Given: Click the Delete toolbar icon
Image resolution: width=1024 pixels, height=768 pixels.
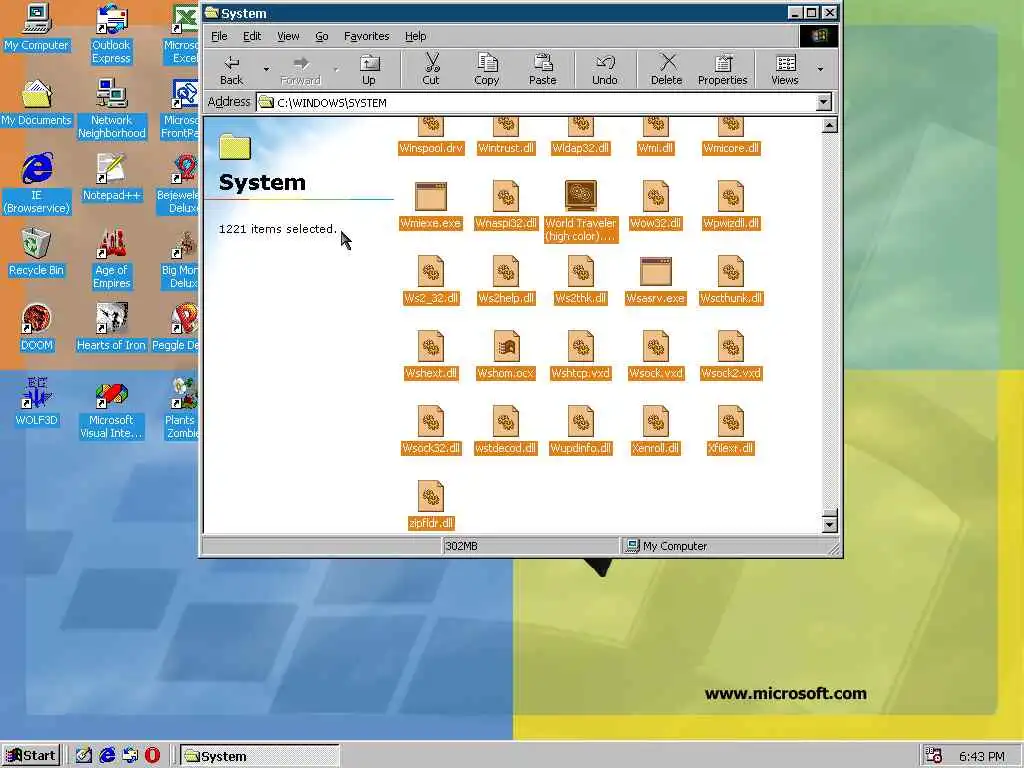Looking at the screenshot, I should [x=666, y=70].
